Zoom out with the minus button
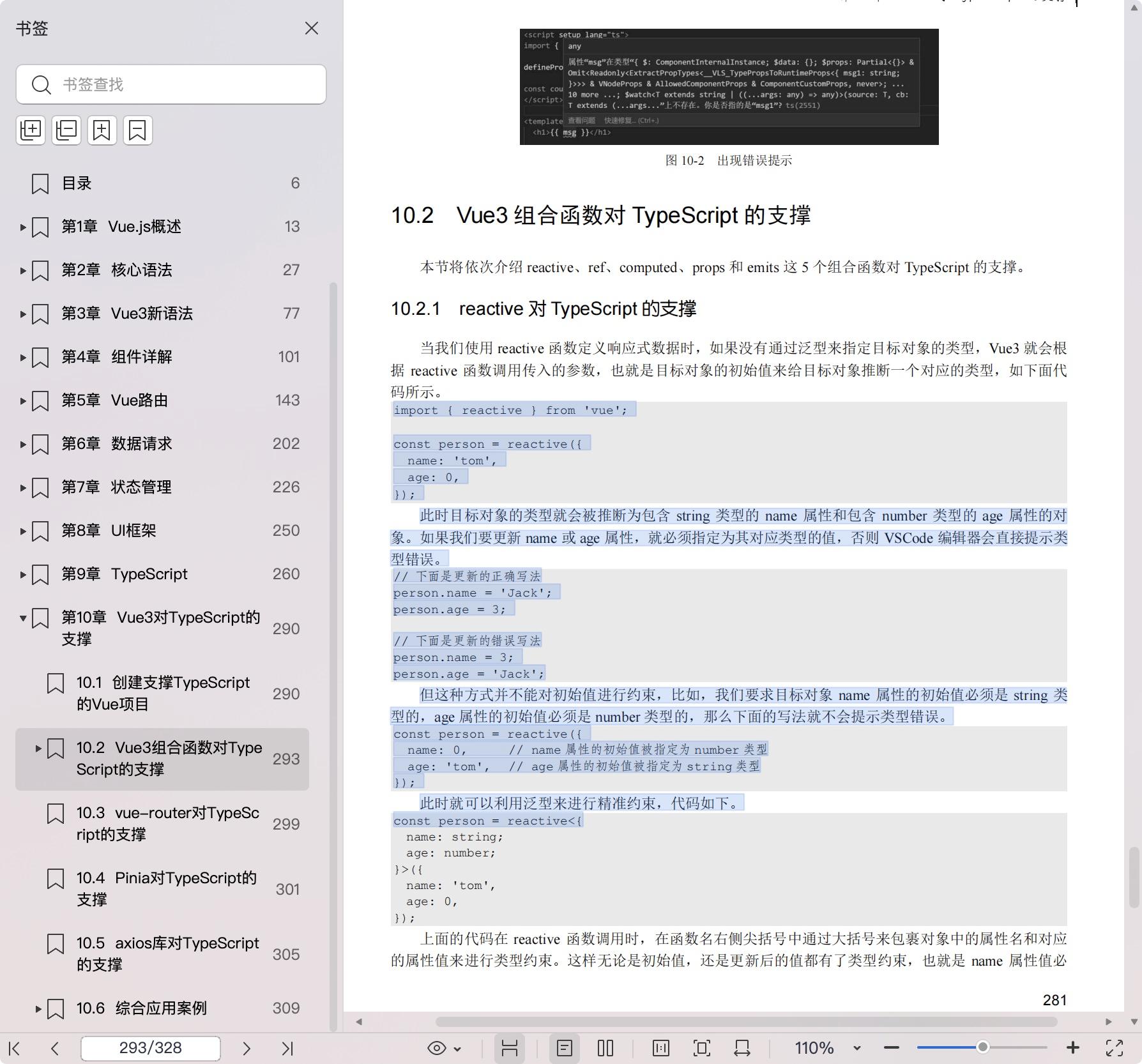Viewport: 1142px width, 1064px height. [892, 1048]
